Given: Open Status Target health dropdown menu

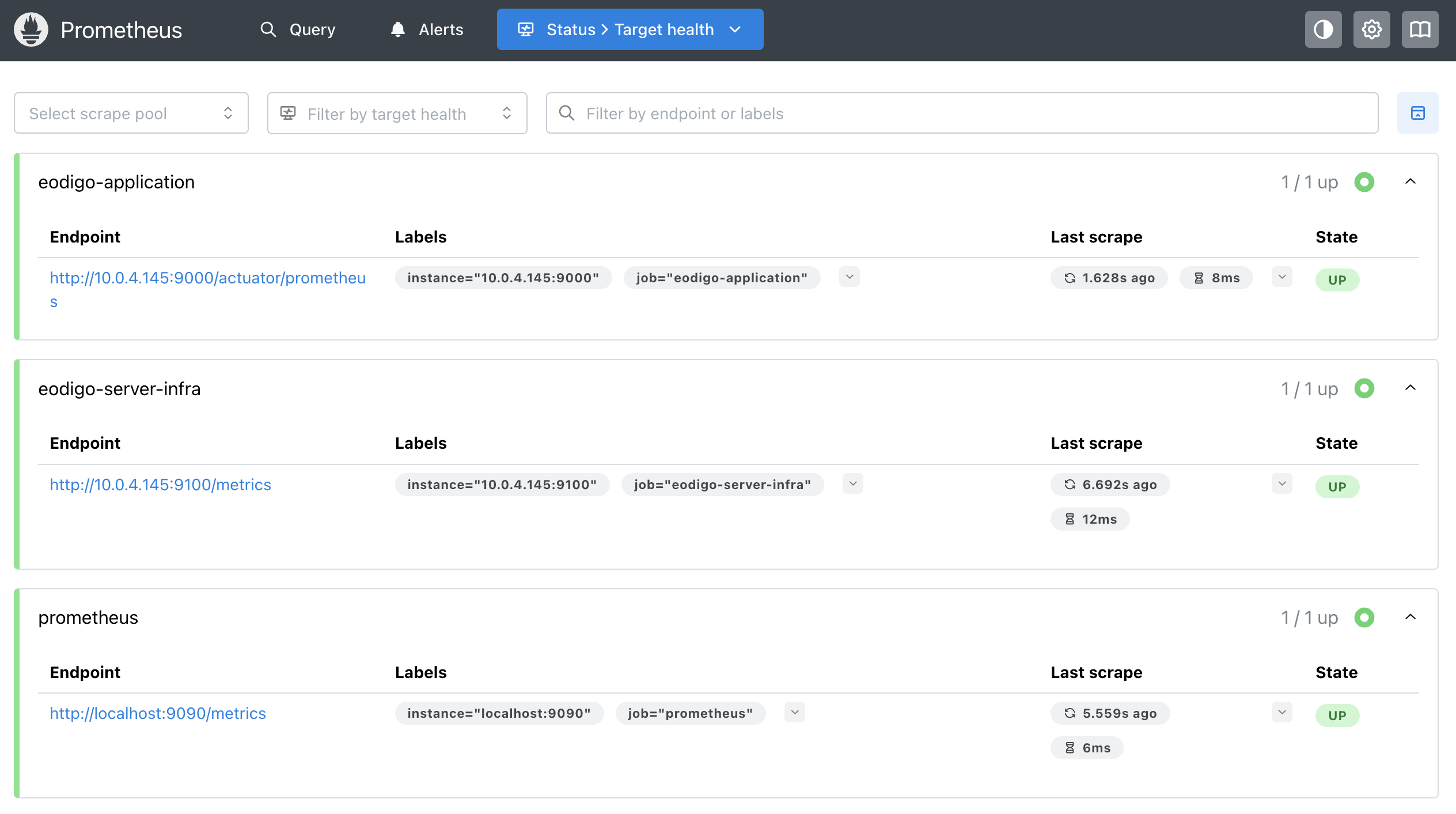Looking at the screenshot, I should coord(630,29).
